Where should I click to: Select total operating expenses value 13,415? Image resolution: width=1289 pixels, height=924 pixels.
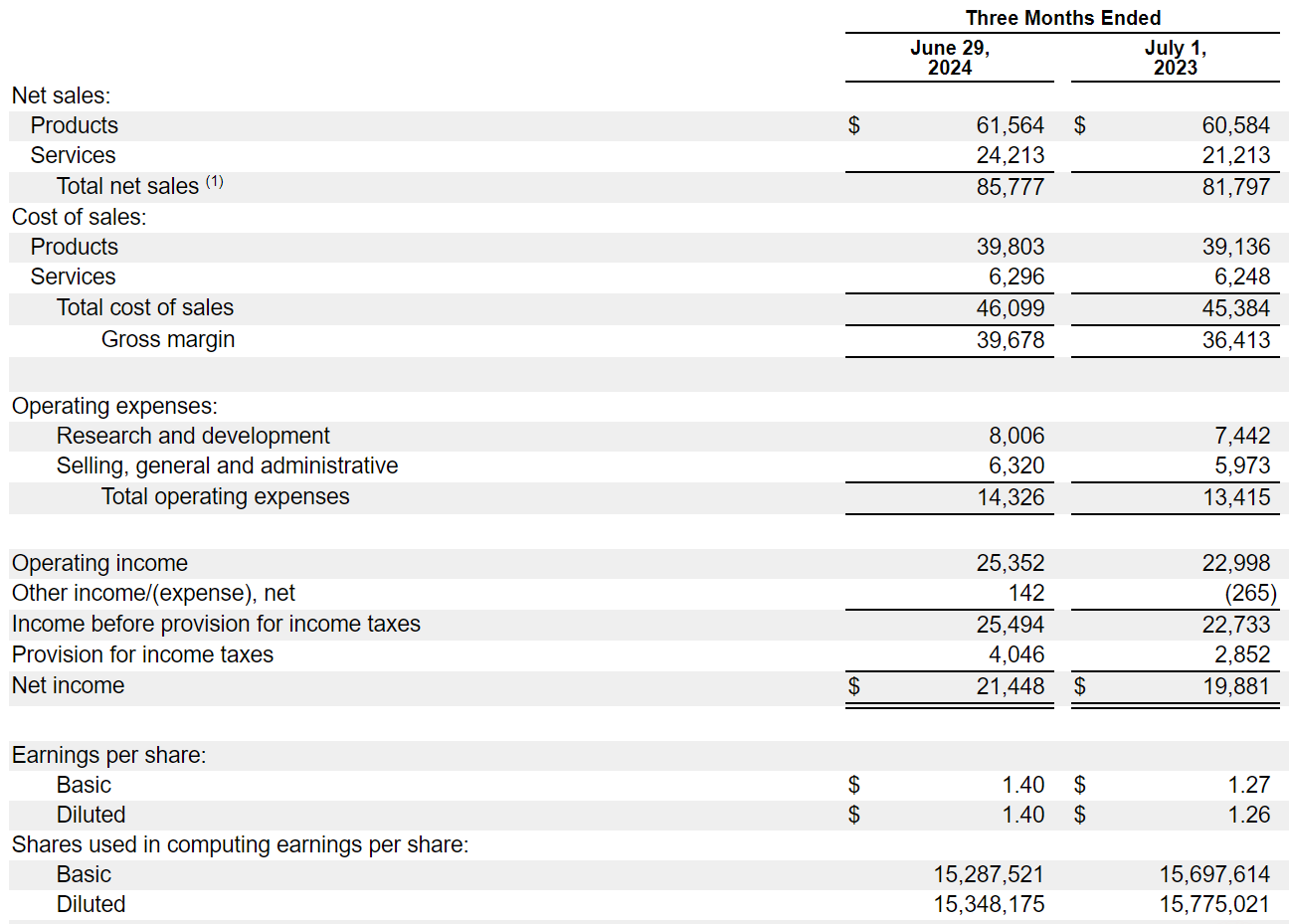point(1236,497)
